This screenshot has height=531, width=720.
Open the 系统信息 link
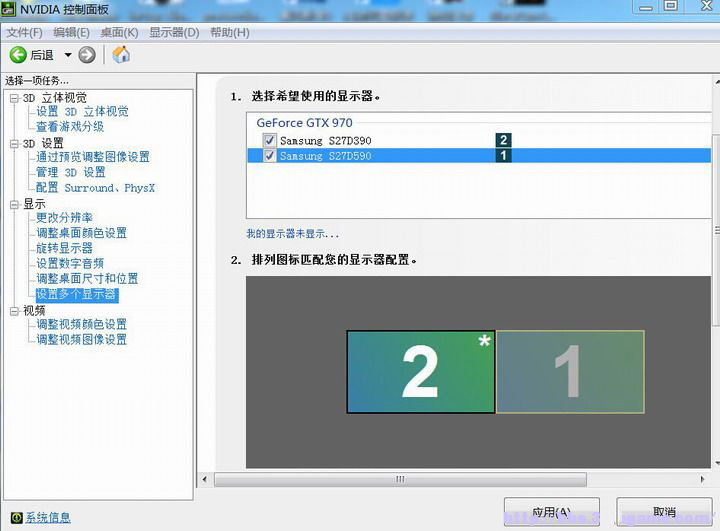[x=48, y=518]
